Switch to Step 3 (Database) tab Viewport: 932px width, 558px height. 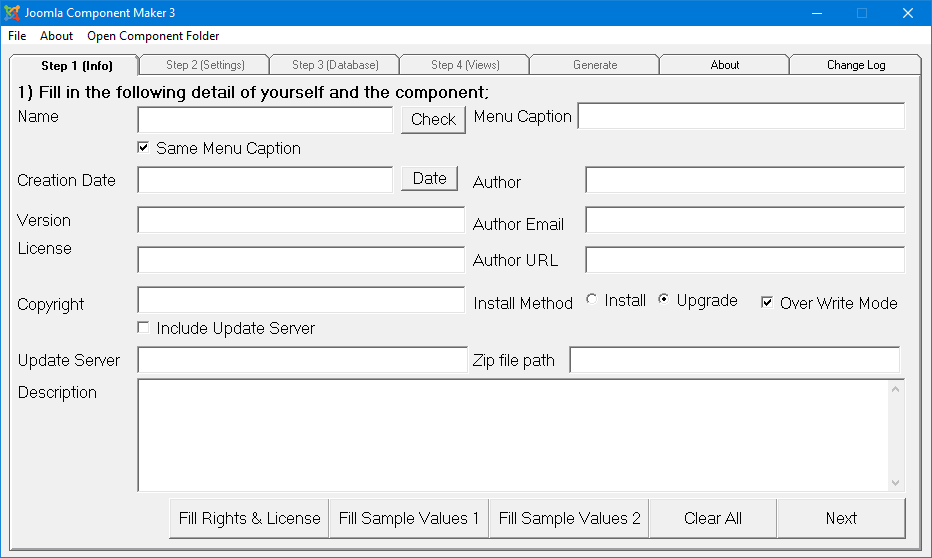(335, 65)
